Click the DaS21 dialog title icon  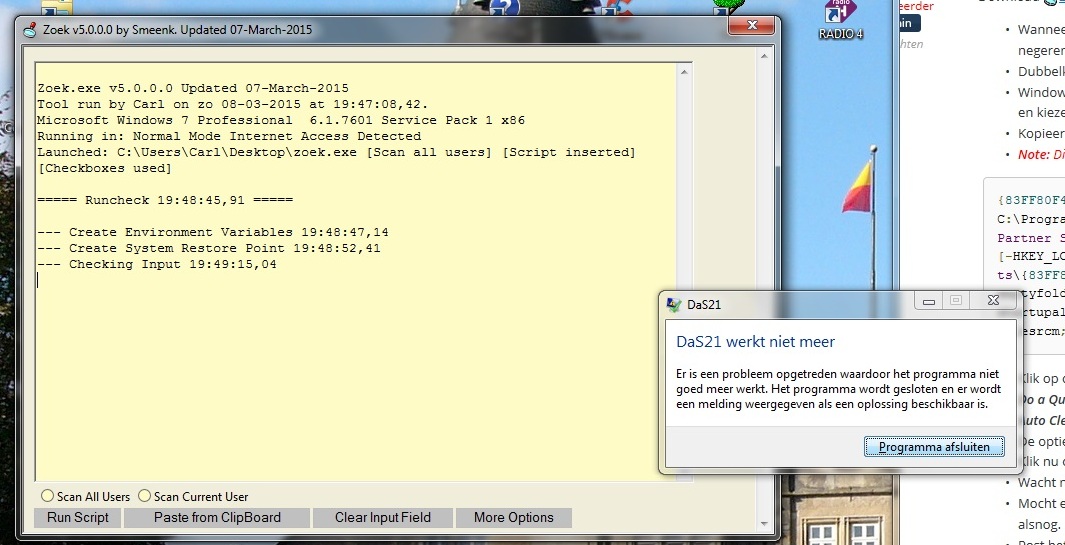pyautogui.click(x=674, y=304)
